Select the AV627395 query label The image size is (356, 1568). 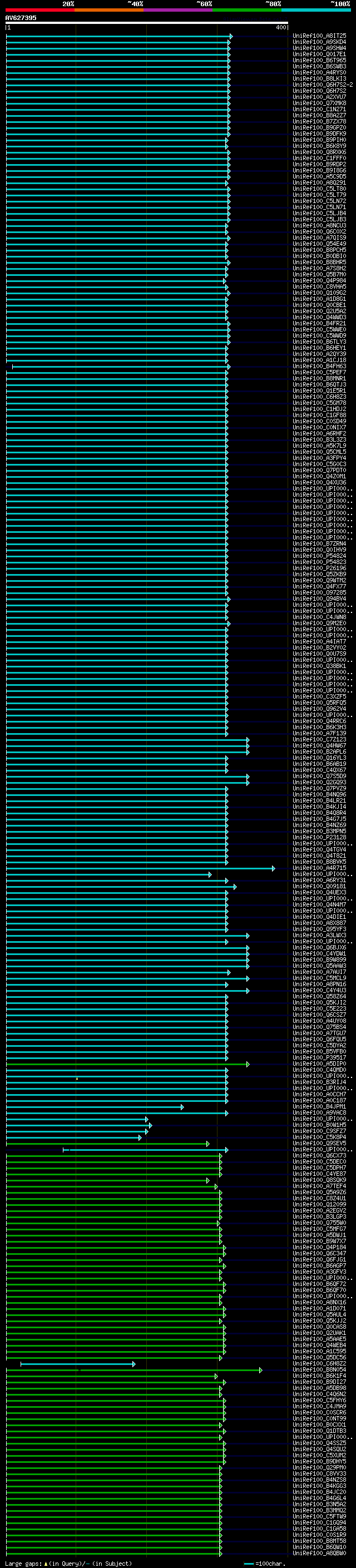21,18
